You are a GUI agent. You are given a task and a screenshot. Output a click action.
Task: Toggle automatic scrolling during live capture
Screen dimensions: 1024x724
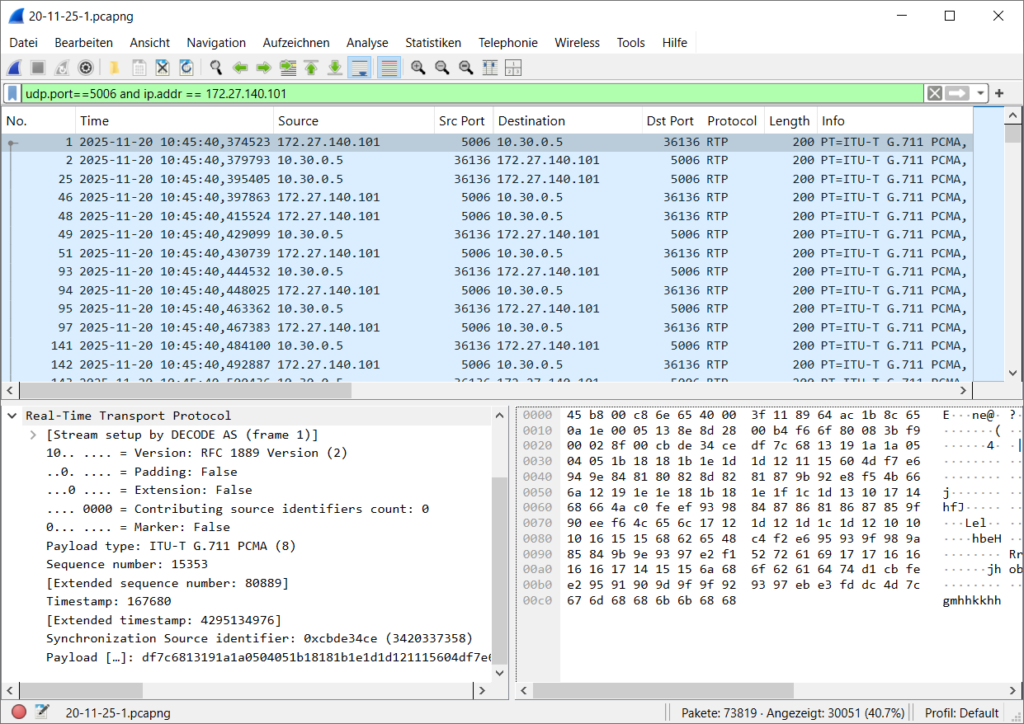(360, 67)
